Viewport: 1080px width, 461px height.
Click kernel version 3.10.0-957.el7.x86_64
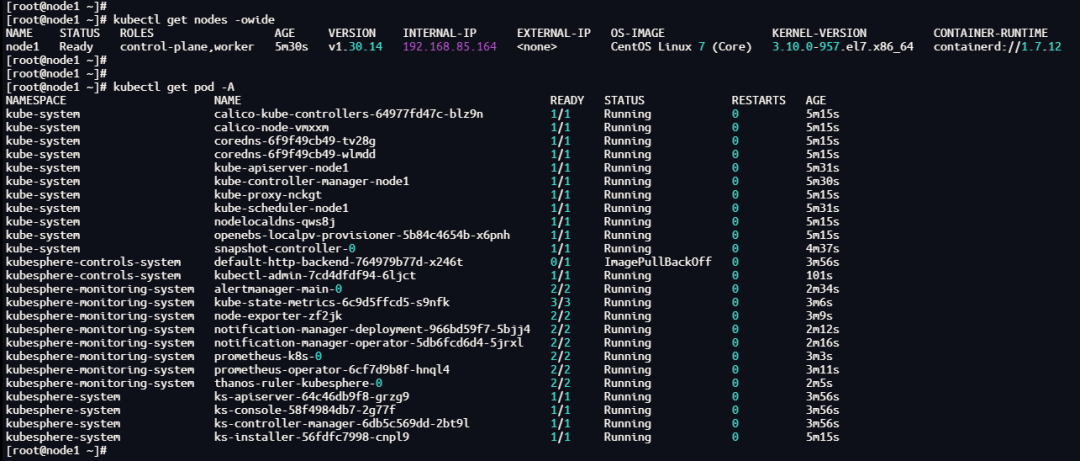pyautogui.click(x=842, y=47)
